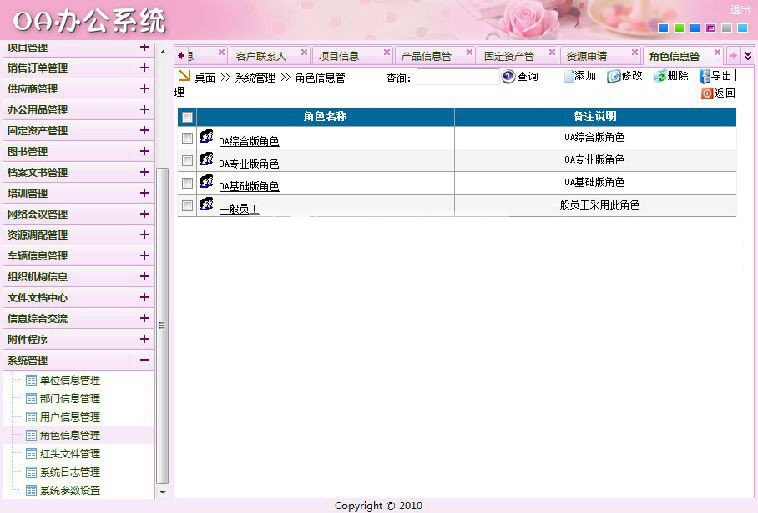Switch to the 项目信息 tab
Image resolution: width=758 pixels, height=513 pixels.
pyautogui.click(x=338, y=56)
